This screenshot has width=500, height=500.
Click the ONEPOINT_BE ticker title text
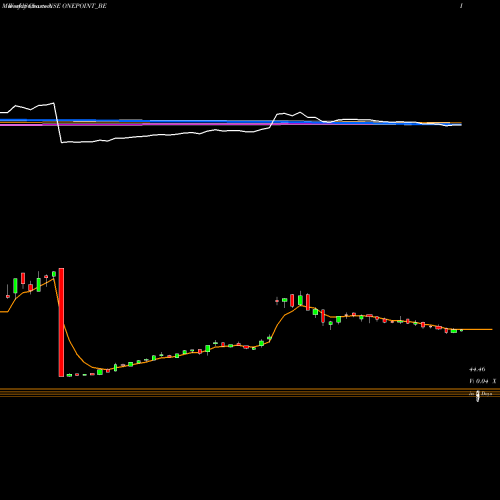85,6
